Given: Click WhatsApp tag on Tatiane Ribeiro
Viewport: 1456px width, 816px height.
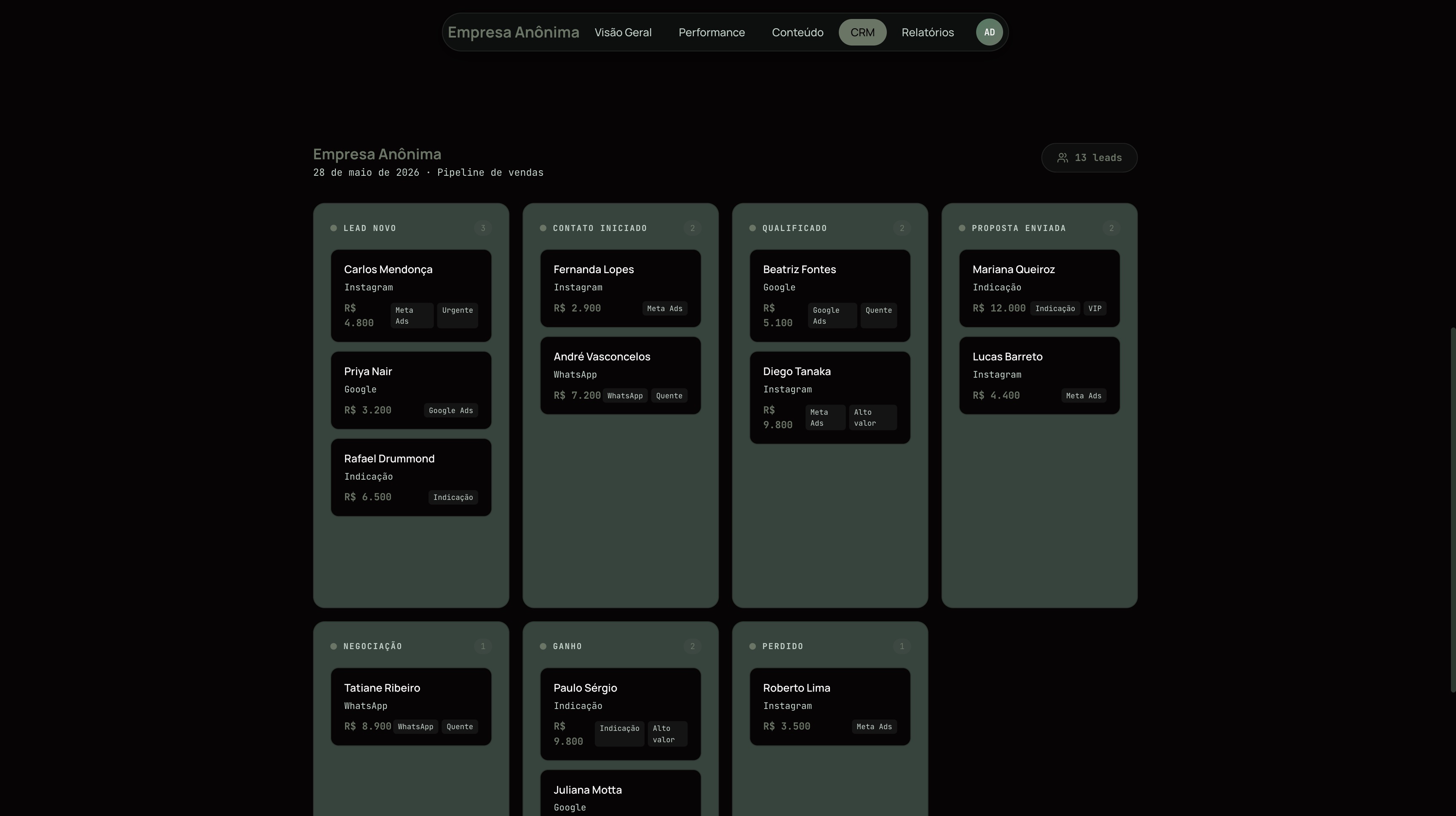Looking at the screenshot, I should pyautogui.click(x=415, y=727).
